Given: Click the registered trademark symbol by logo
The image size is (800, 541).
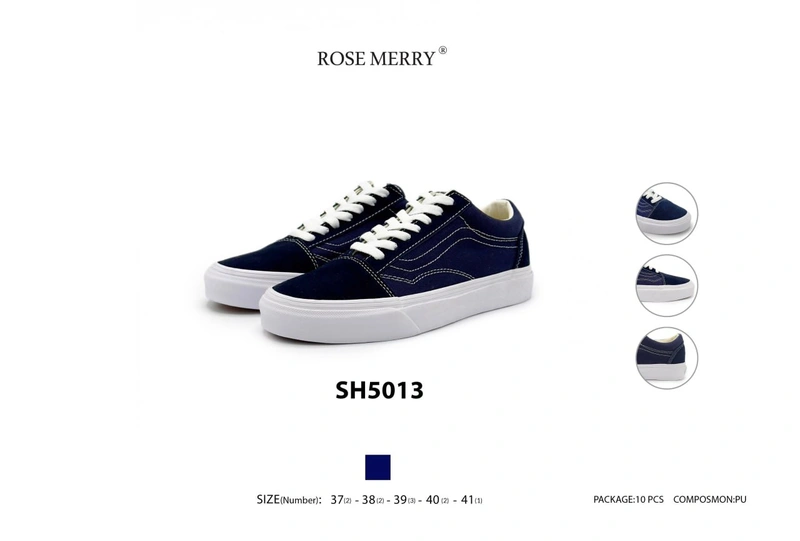Looking at the screenshot, I should click(442, 50).
